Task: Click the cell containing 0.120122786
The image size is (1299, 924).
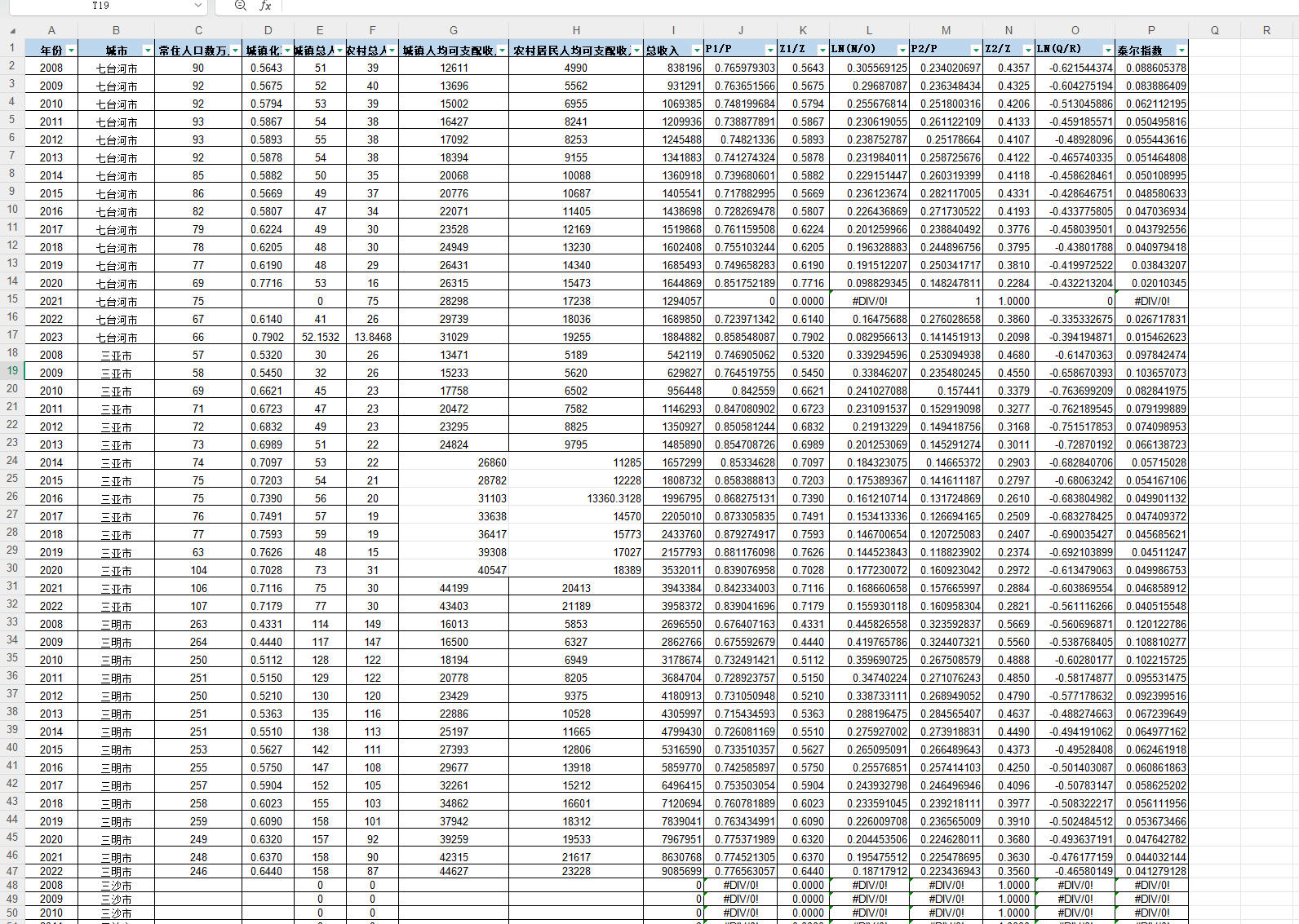Action: [x=1151, y=624]
